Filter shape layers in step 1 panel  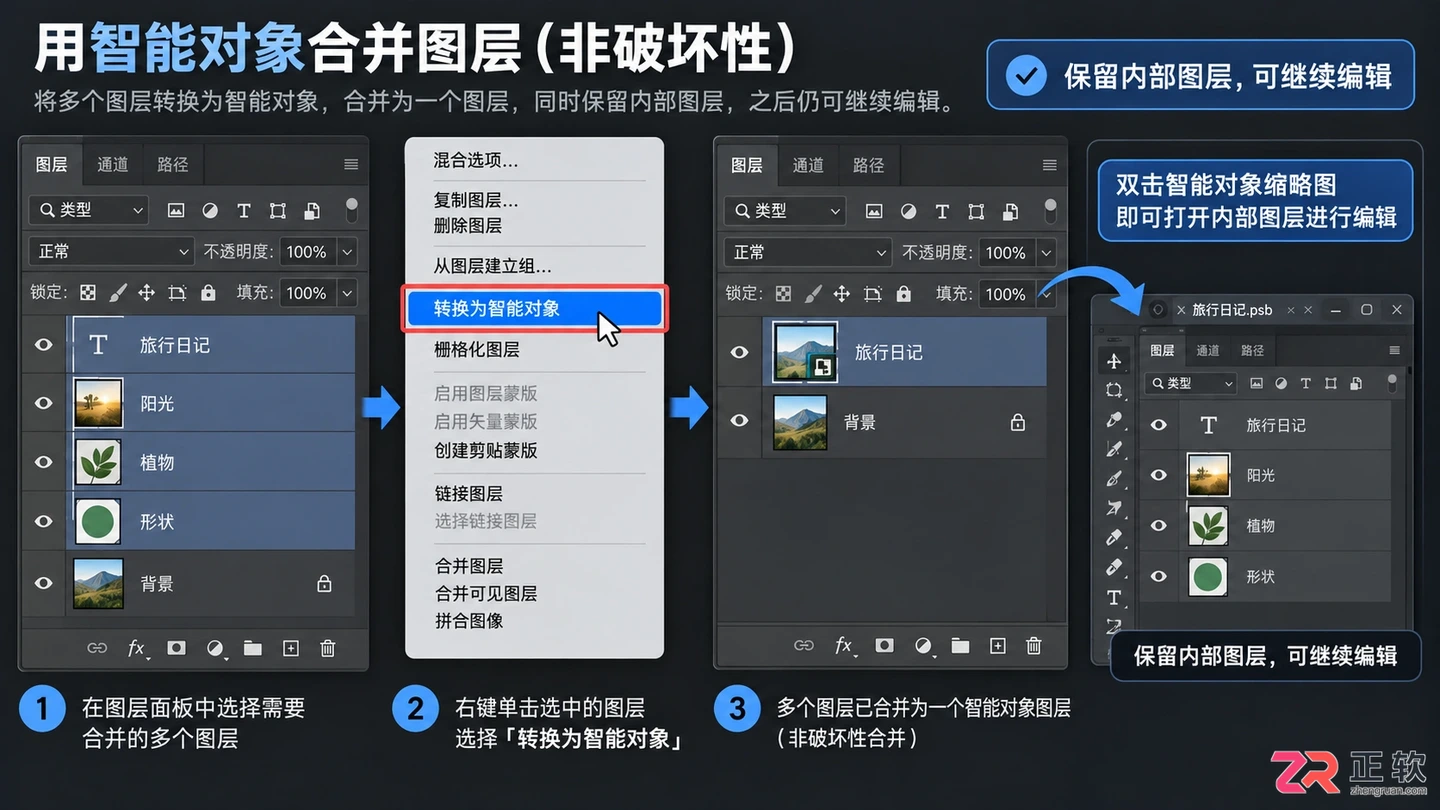[x=278, y=211]
